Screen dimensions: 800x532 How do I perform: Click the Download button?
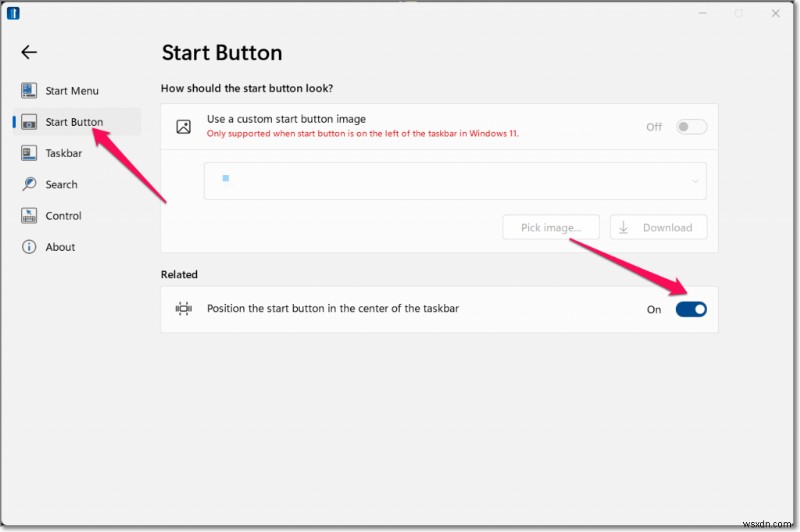click(658, 227)
